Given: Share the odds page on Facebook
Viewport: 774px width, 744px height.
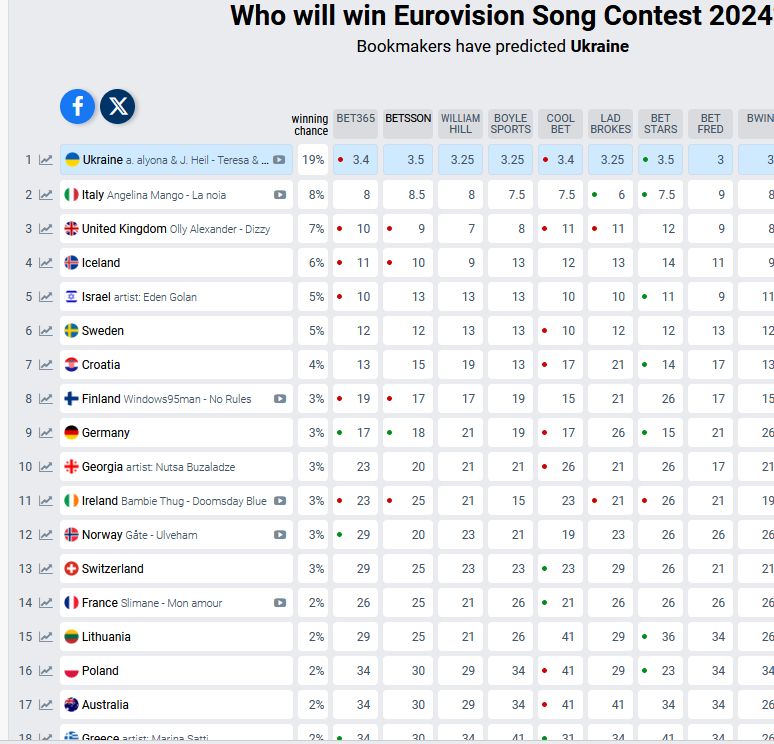Looking at the screenshot, I should tap(77, 106).
